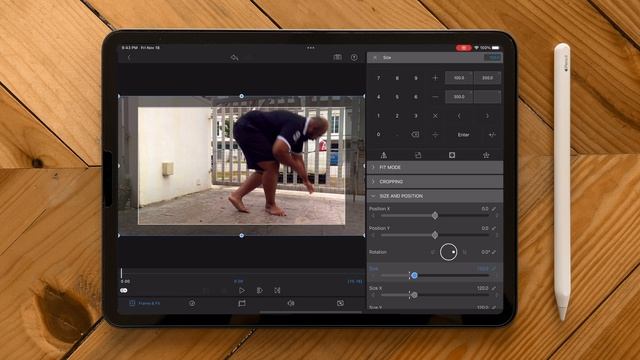This screenshot has width=640, height=360.
Task: Edit Rotation value with pencil icon
Action: coord(494,252)
